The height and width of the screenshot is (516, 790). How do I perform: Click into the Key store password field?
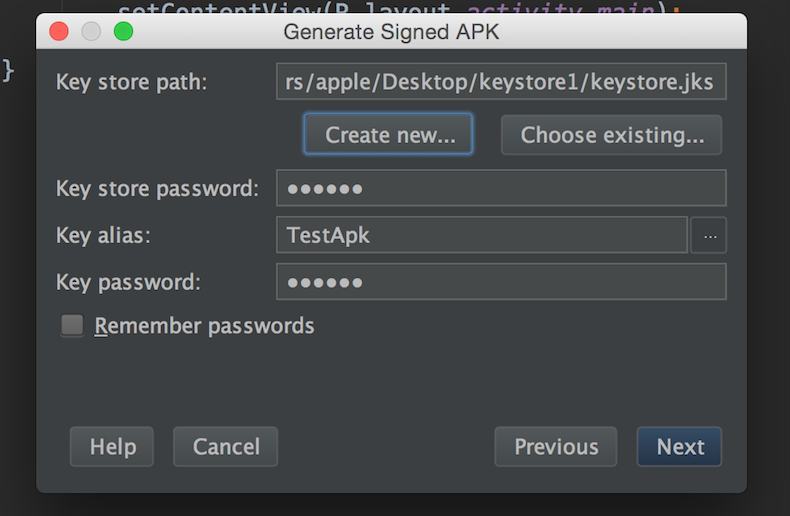click(x=501, y=188)
